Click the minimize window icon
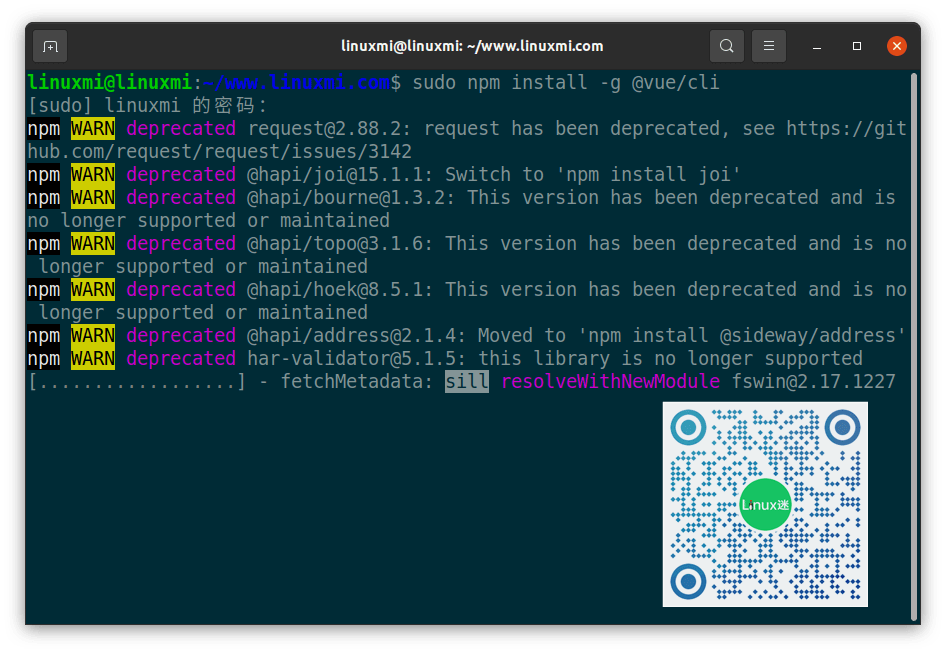Viewport: 946px width, 653px height. click(x=816, y=46)
